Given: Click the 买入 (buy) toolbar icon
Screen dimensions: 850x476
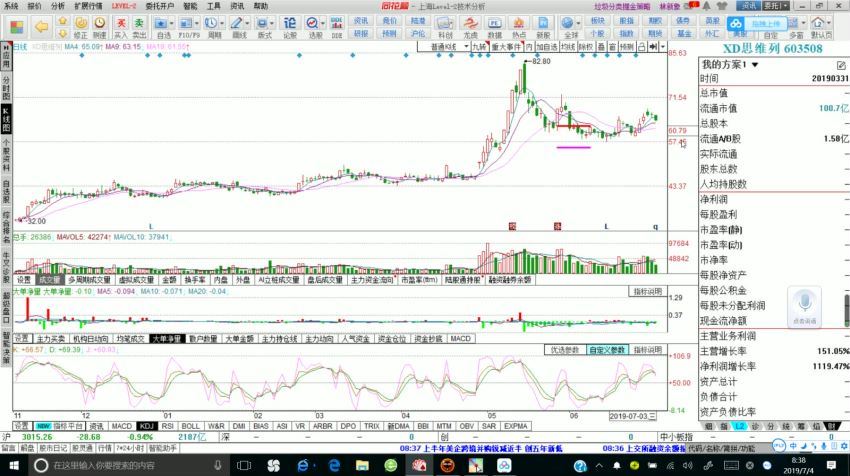Looking at the screenshot, I should point(121,27).
